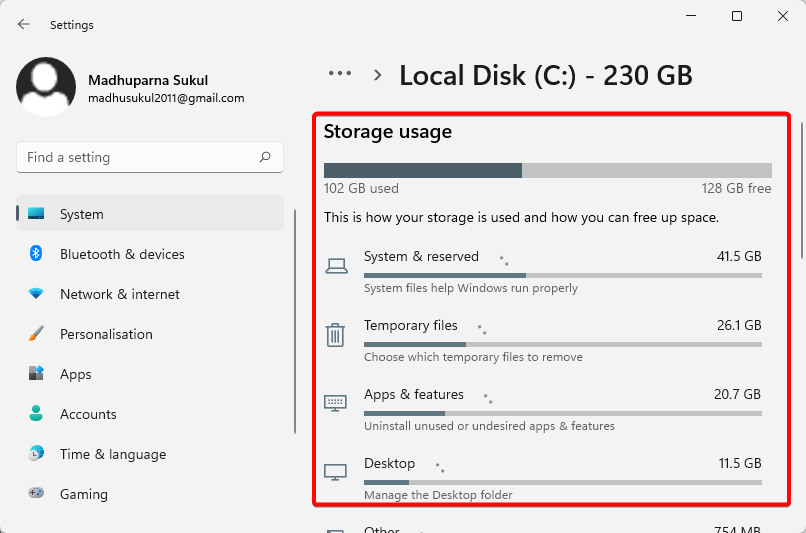Go back with the arrow icon
Viewport: 806px width, 533px height.
tap(24, 24)
